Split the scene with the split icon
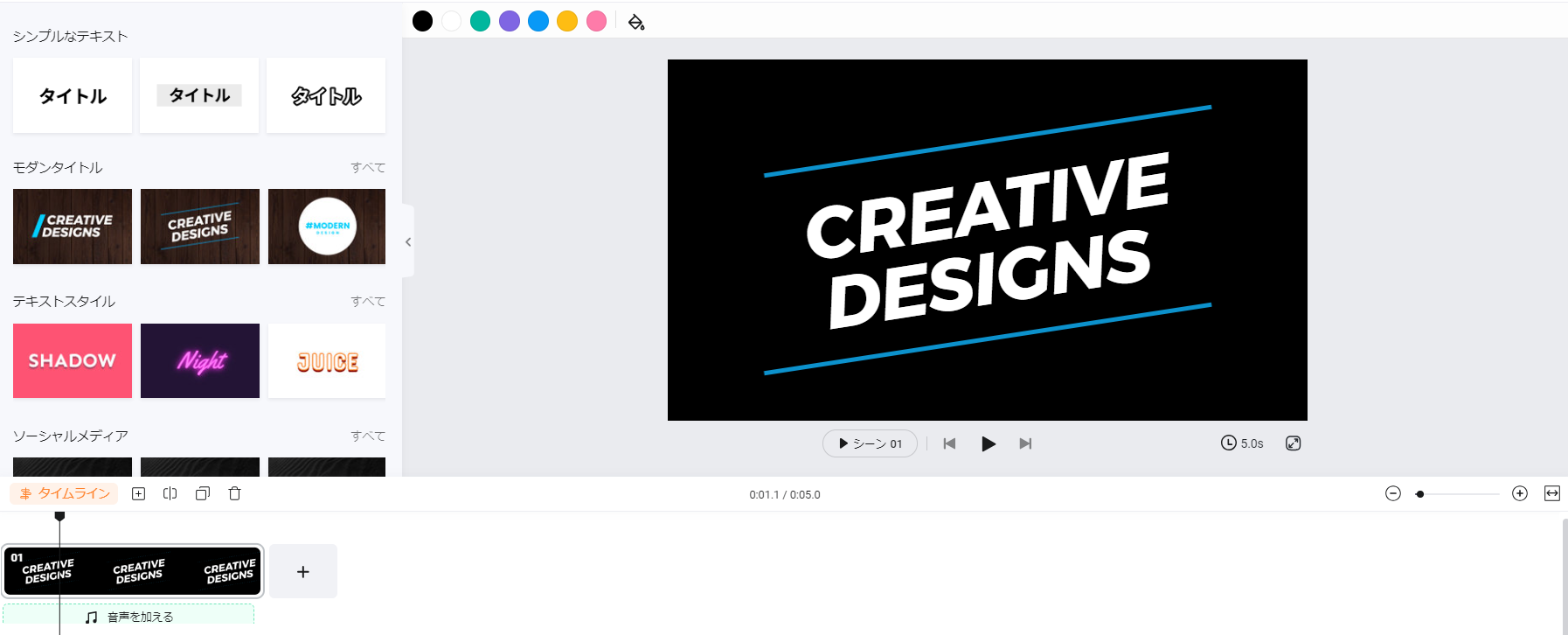The image size is (1568, 635). pyautogui.click(x=170, y=493)
